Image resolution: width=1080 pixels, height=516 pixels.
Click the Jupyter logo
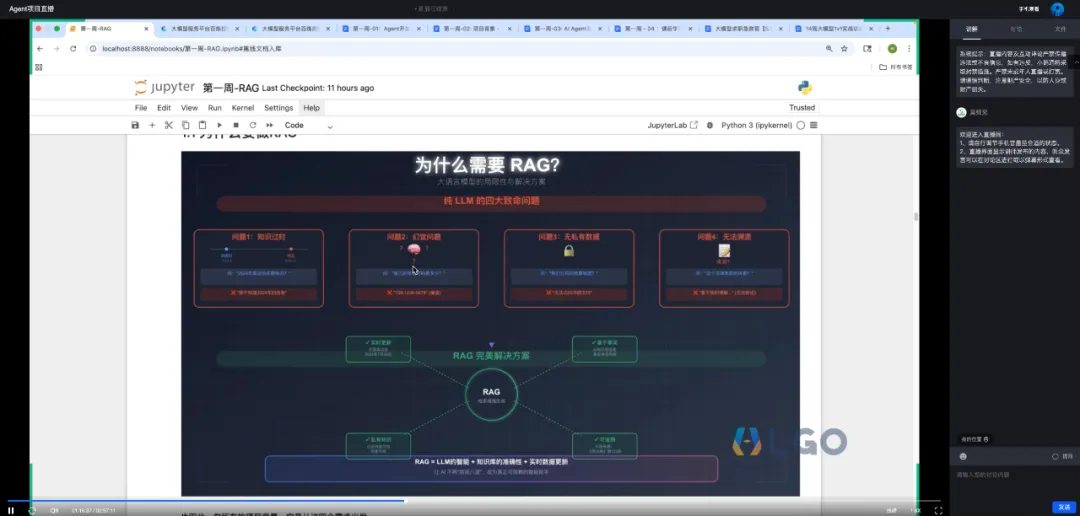(165, 87)
